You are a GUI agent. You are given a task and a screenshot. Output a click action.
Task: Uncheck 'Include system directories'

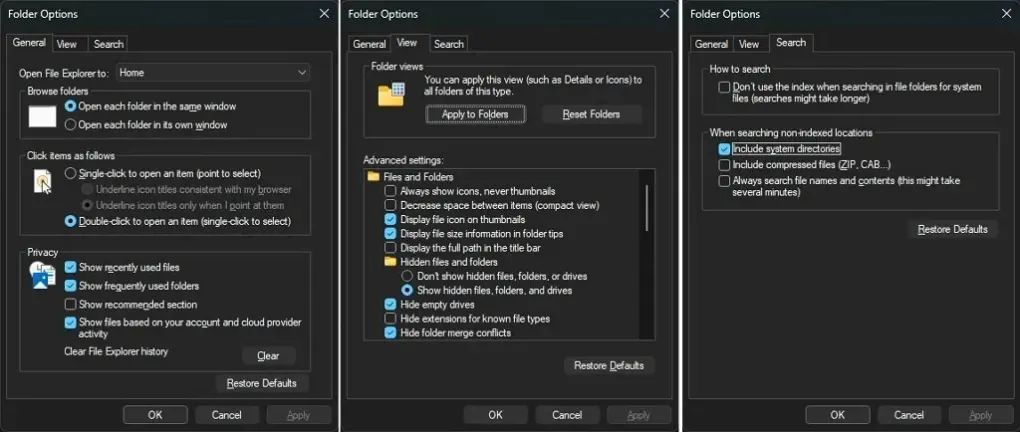tap(724, 149)
